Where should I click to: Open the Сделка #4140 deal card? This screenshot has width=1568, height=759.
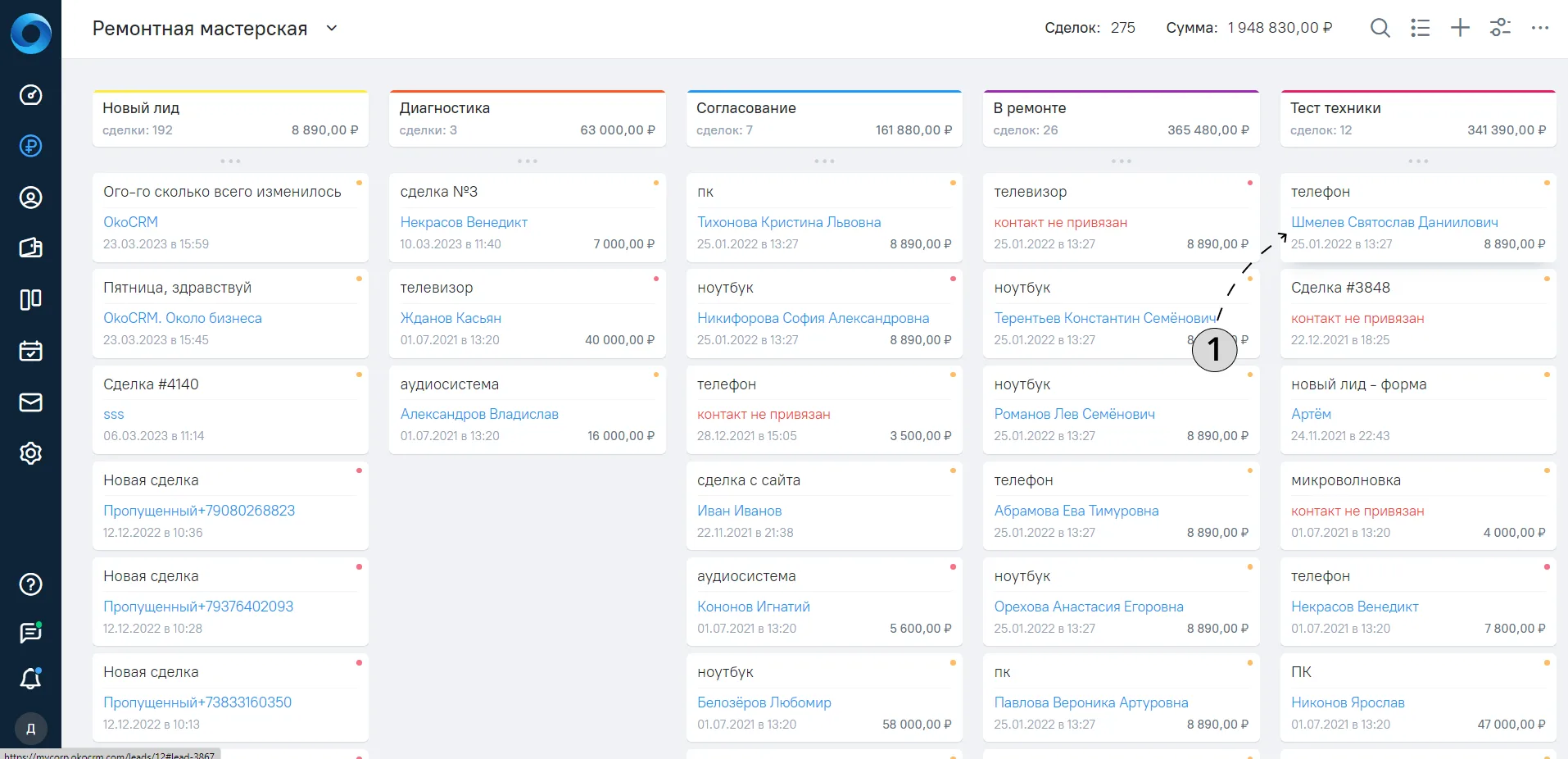coord(230,409)
